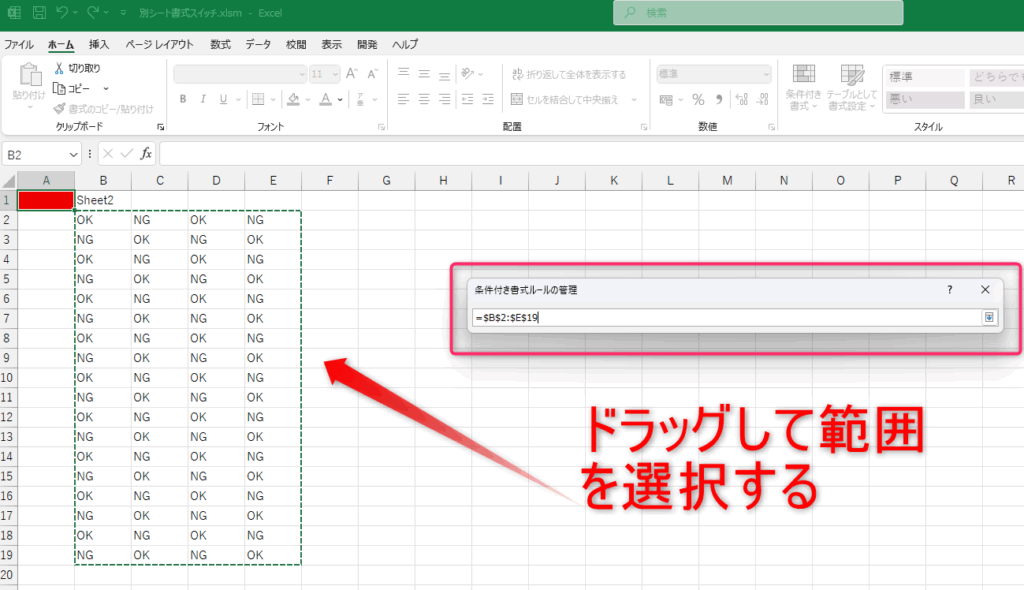1024x590 pixels.
Task: Click the collapse dialog icon in range box
Action: click(x=989, y=317)
